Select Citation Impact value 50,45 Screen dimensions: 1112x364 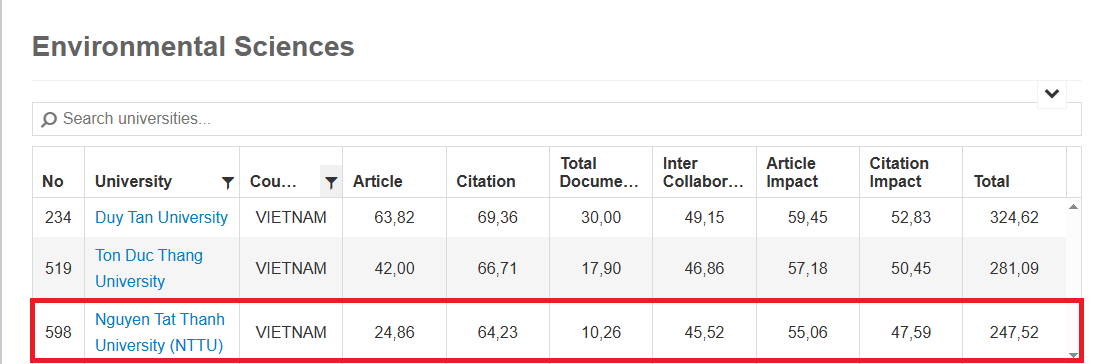911,268
